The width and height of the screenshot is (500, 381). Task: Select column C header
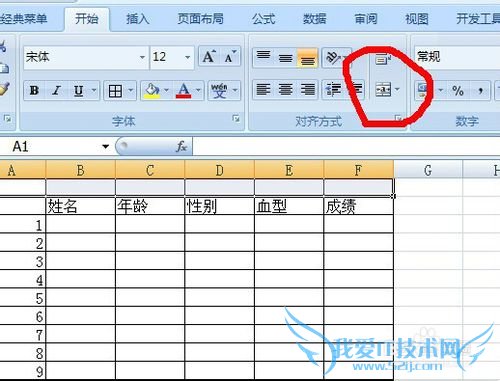[x=150, y=170]
